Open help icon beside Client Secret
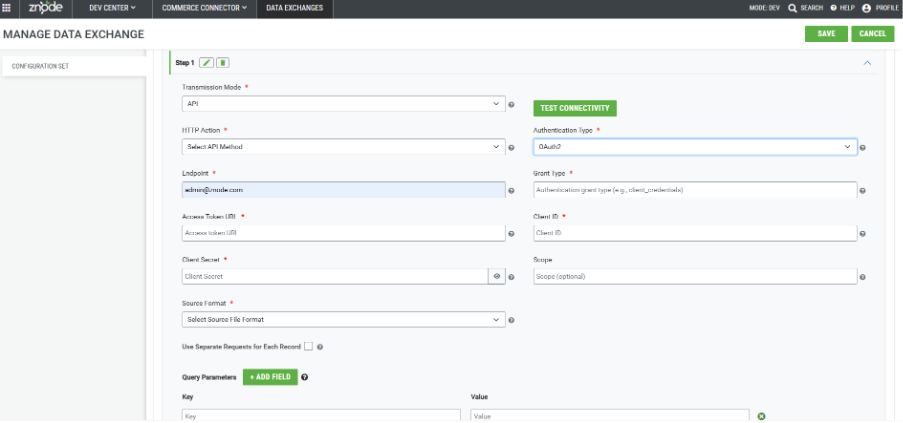Viewport: 903px width, 423px height. tap(511, 277)
